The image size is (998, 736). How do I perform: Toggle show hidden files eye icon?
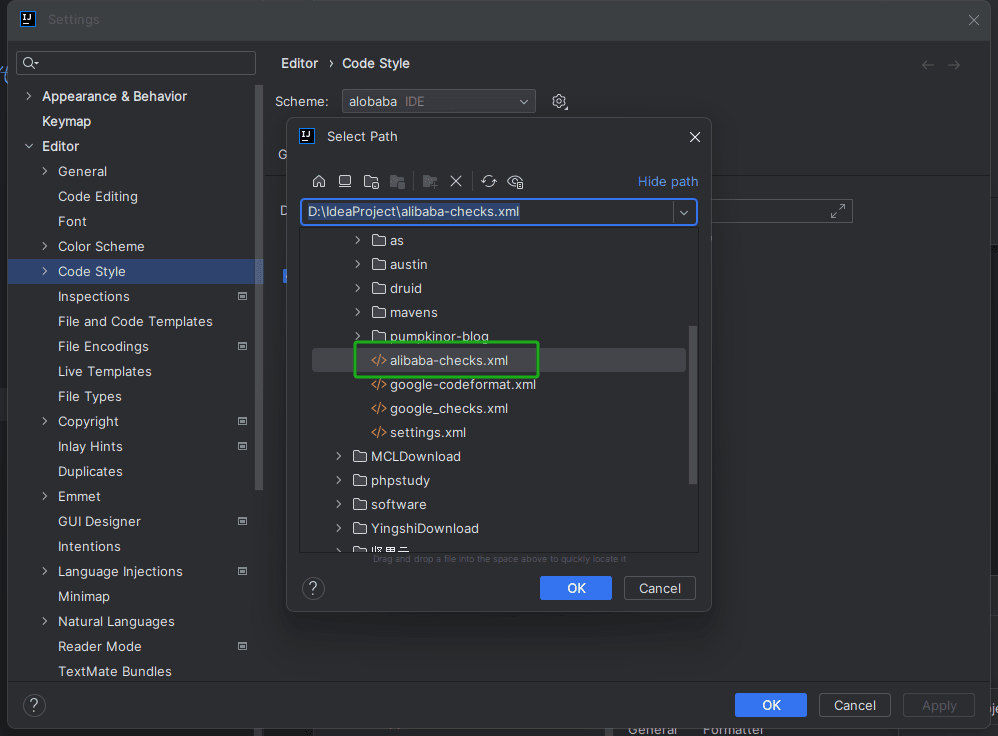516,181
